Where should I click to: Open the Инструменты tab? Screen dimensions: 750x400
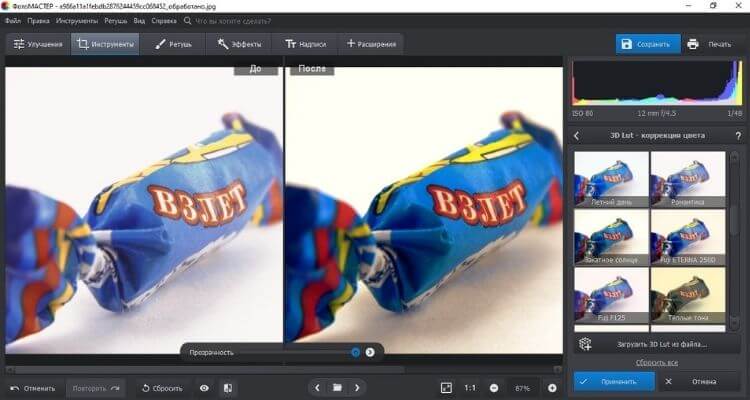(105, 44)
